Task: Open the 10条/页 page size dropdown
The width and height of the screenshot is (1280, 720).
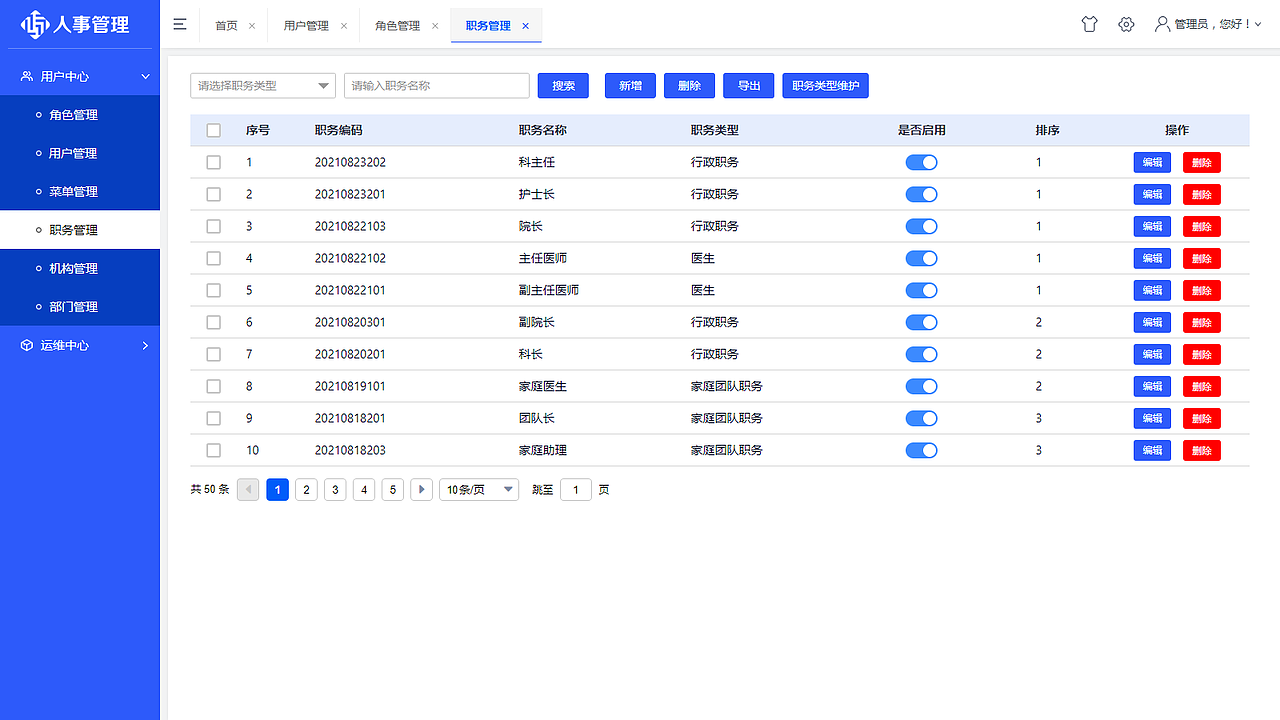Action: click(x=478, y=489)
